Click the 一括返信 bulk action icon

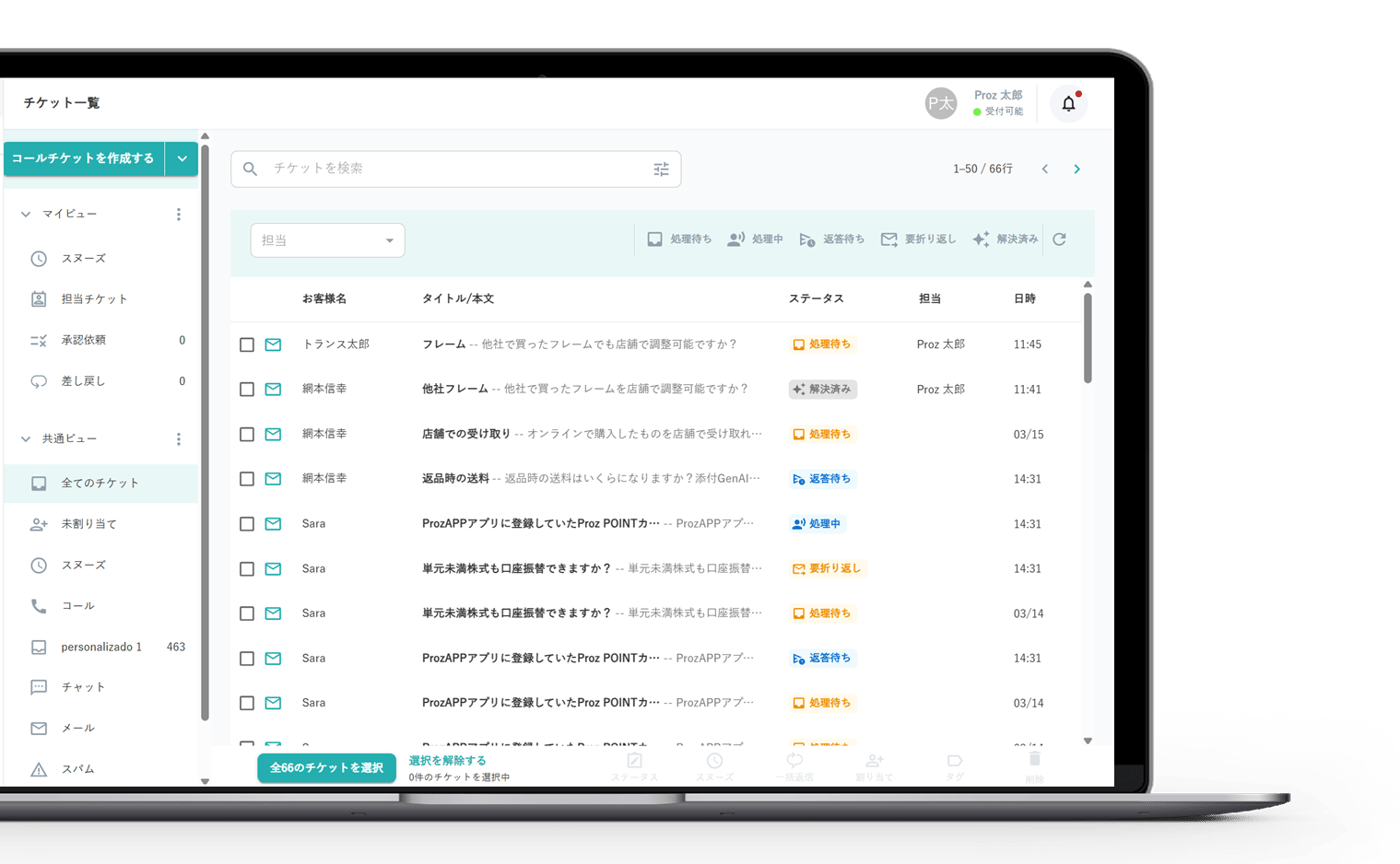[795, 767]
